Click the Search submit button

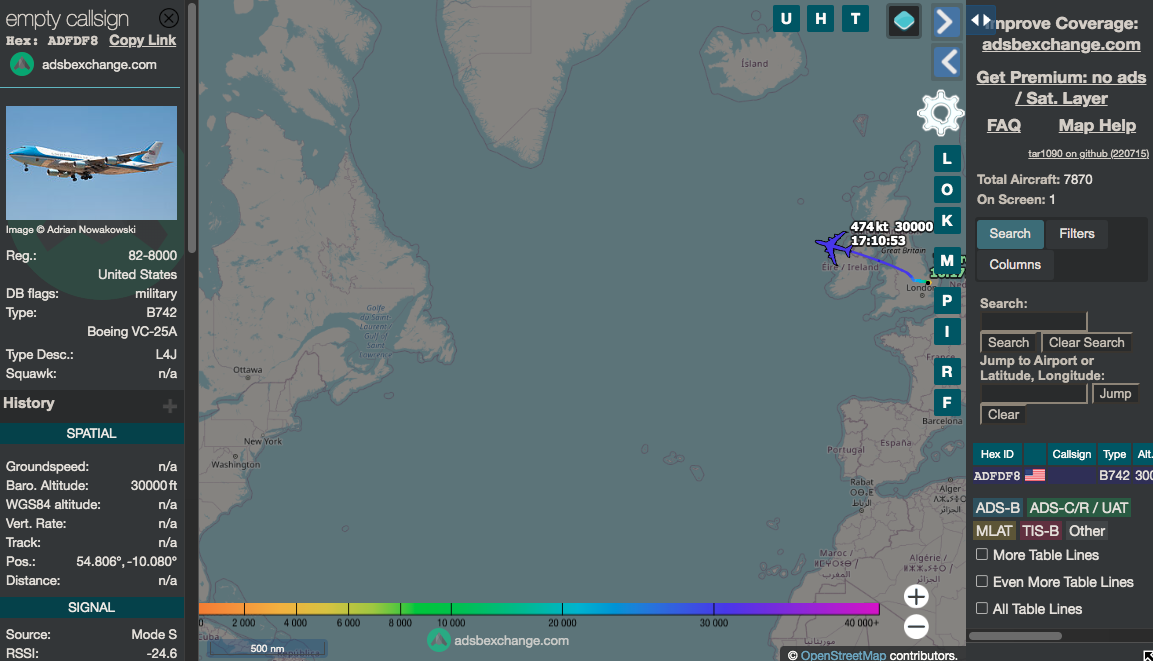click(x=1008, y=343)
